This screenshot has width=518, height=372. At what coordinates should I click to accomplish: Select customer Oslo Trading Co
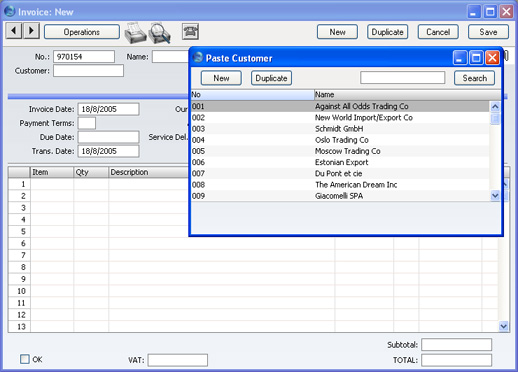tap(340, 140)
